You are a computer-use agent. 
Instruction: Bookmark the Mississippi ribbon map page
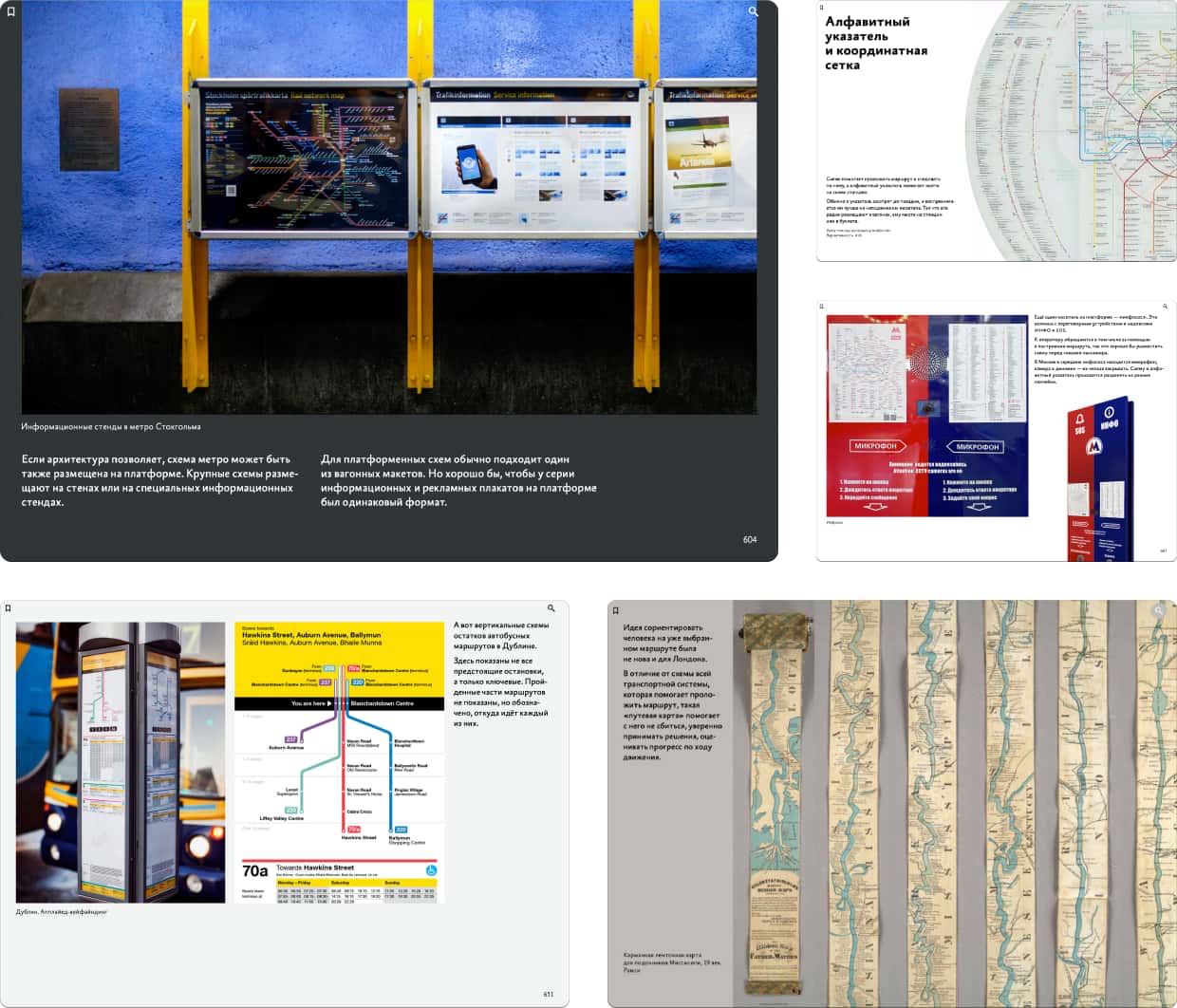615,610
